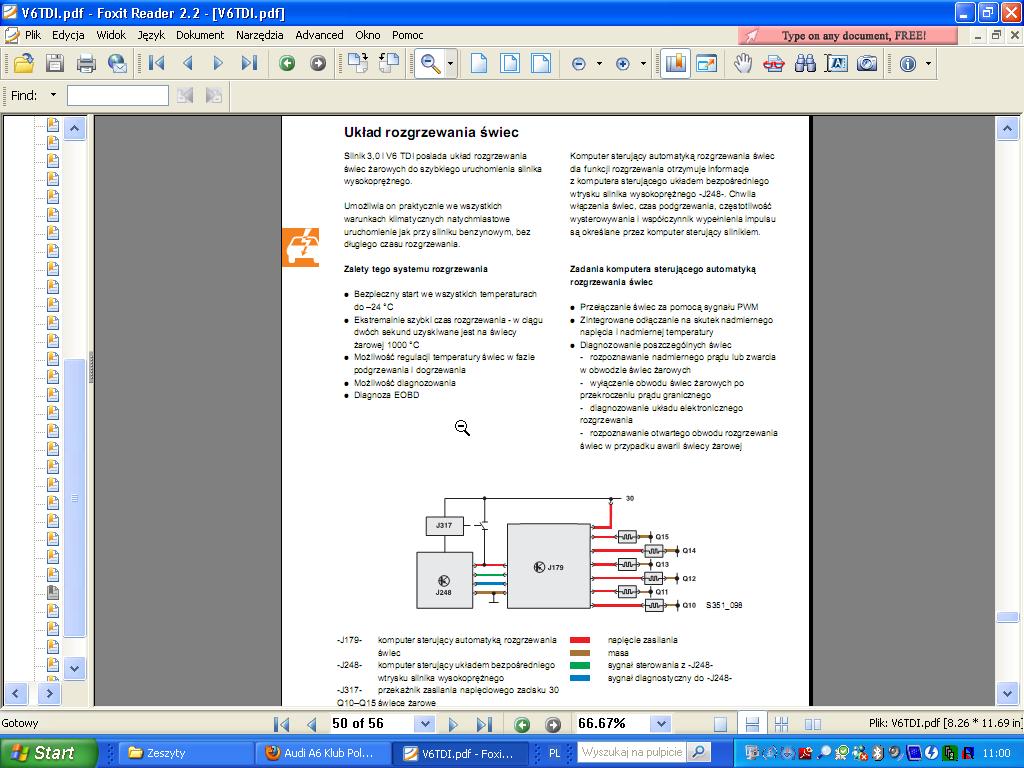Click the Save floppy disk icon
Viewport: 1024px width, 768px height.
pyautogui.click(x=54, y=64)
